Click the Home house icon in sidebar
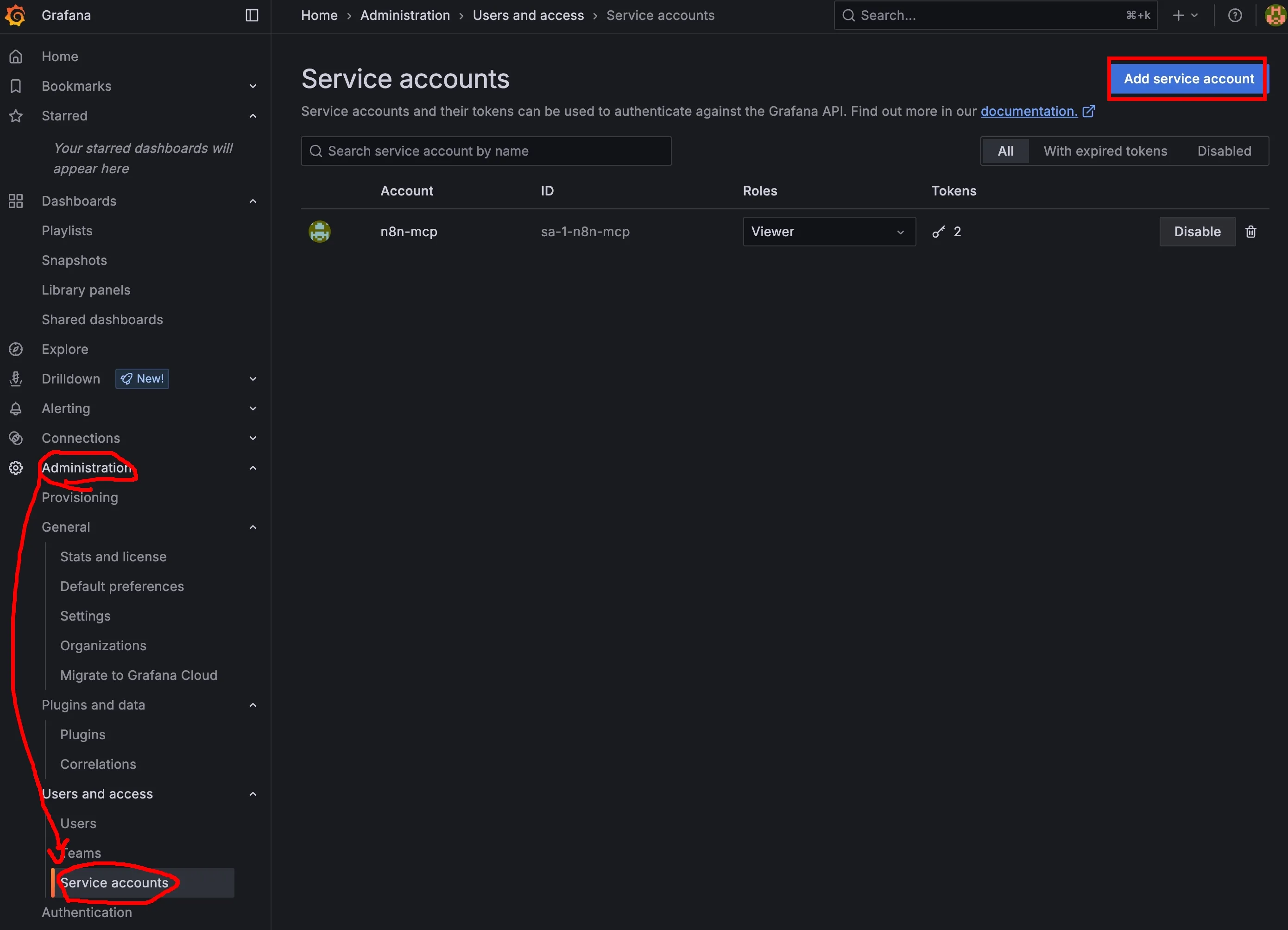The width and height of the screenshot is (1288, 930). point(16,56)
